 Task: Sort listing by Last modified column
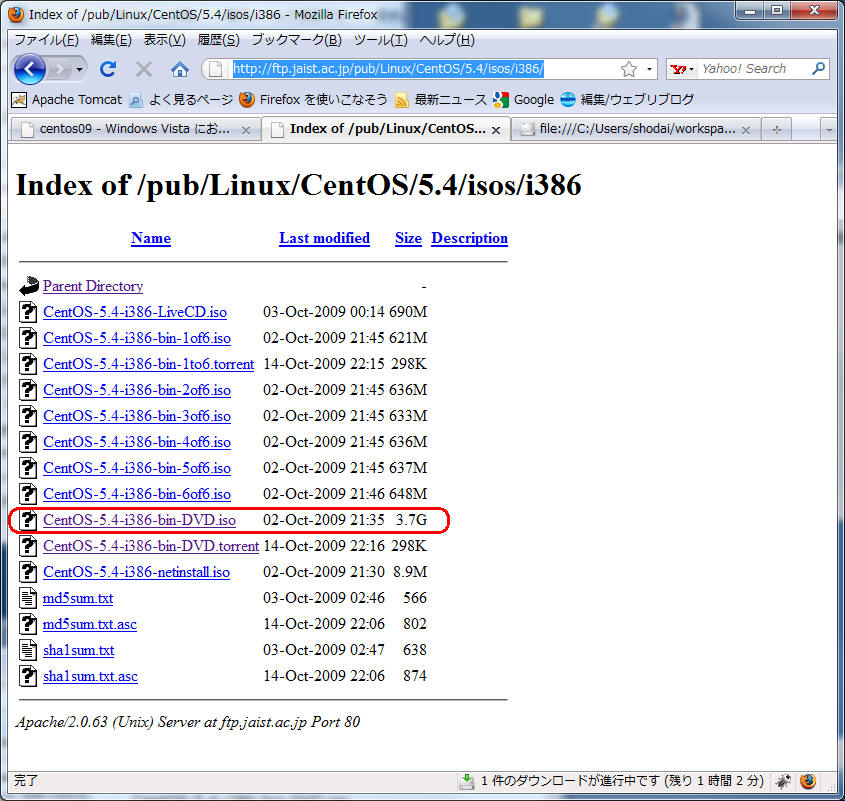324,238
